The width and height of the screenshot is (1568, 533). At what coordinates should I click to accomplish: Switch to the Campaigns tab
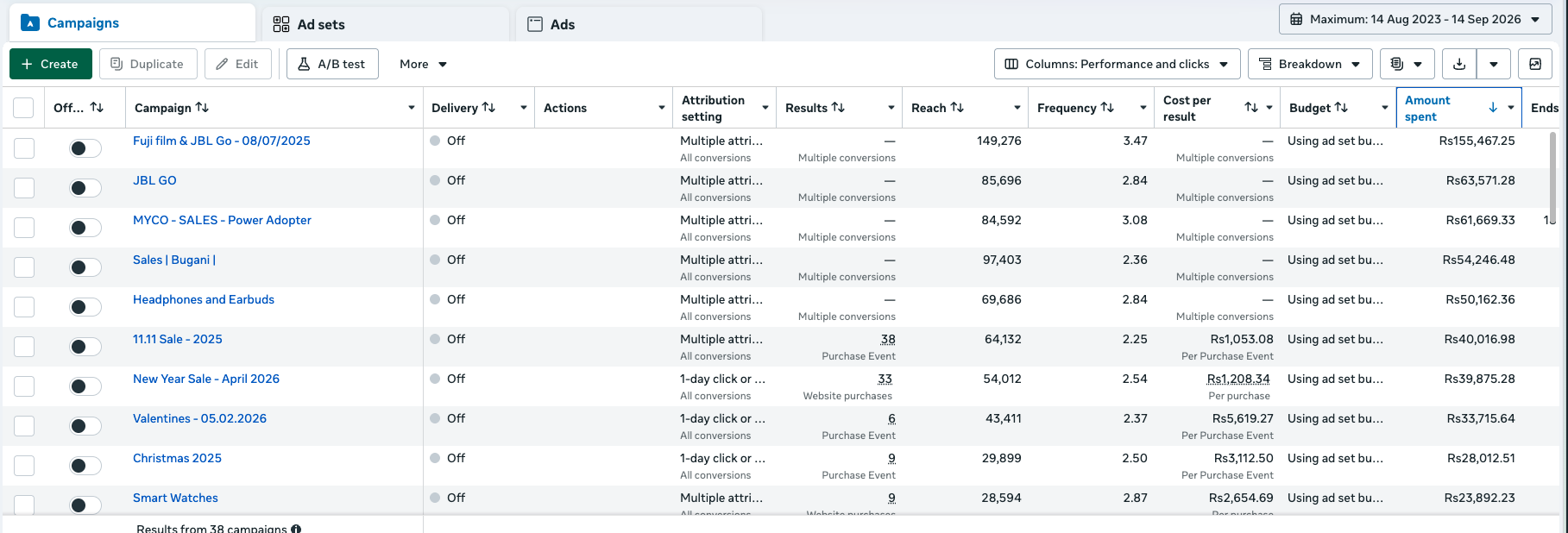pyautogui.click(x=133, y=23)
